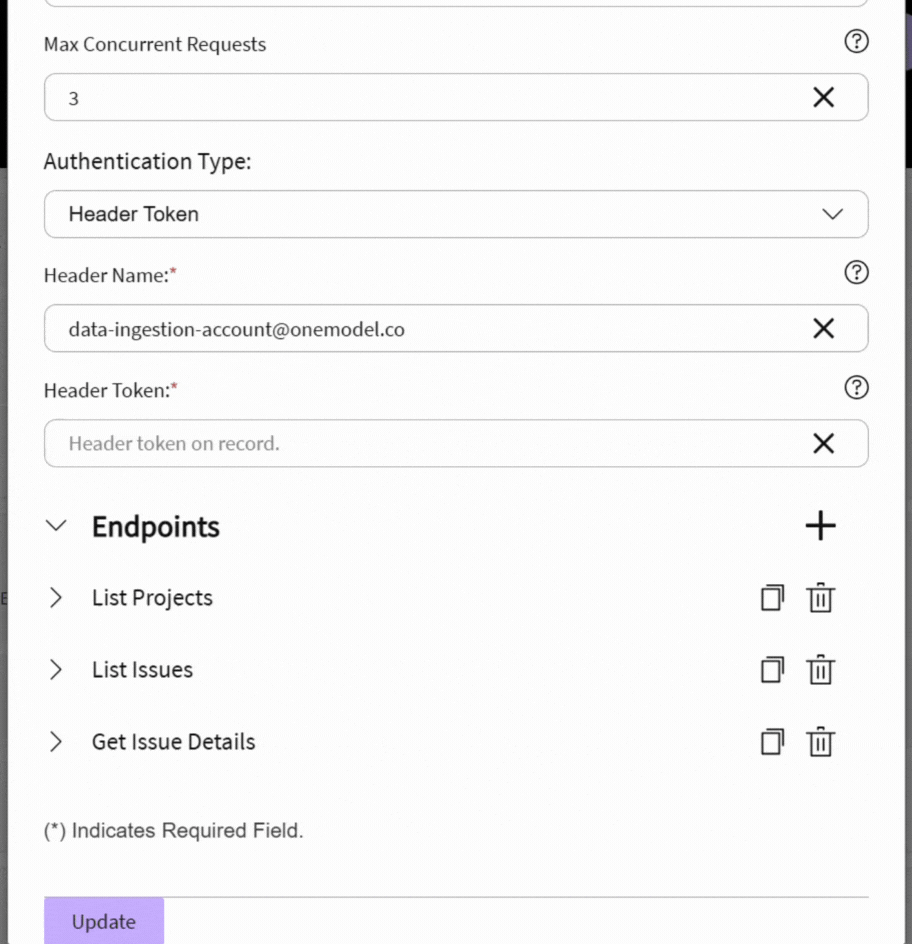Clear the Header Token field

[823, 443]
